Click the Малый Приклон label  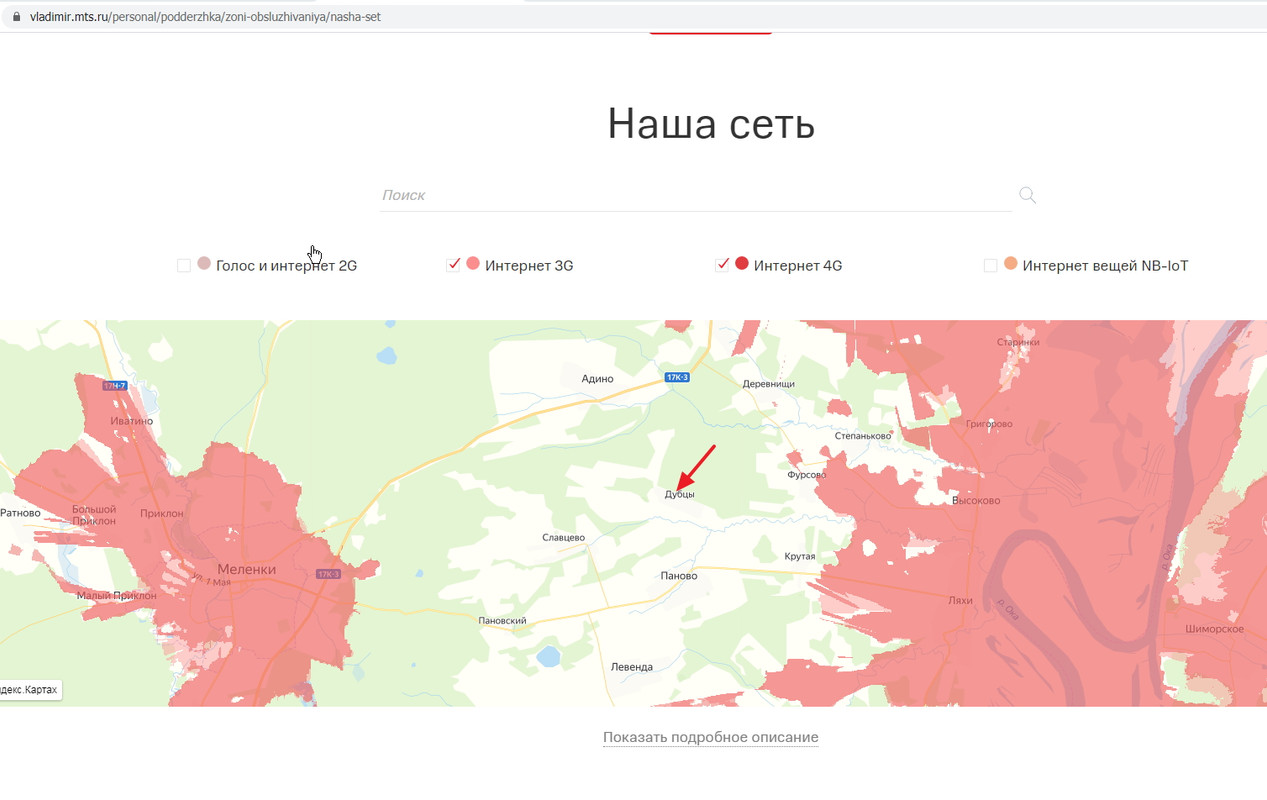(117, 596)
